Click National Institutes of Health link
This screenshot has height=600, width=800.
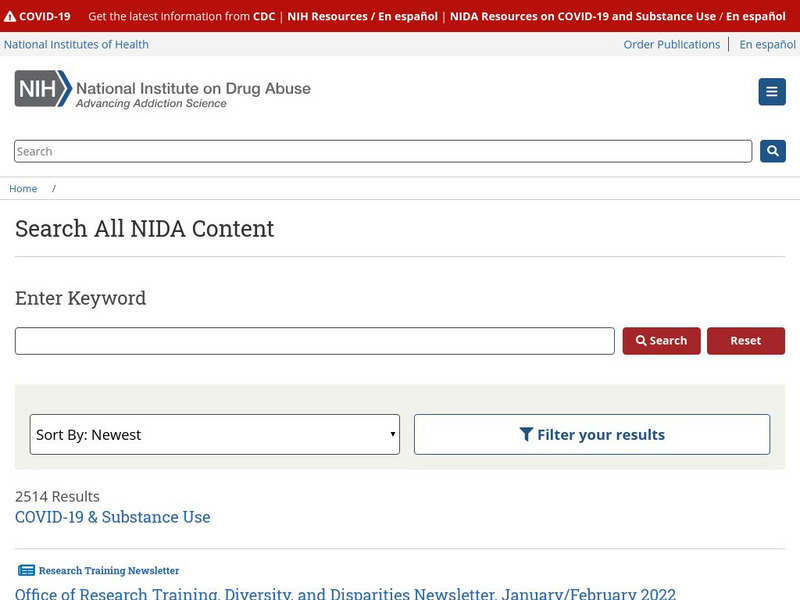coord(77,44)
